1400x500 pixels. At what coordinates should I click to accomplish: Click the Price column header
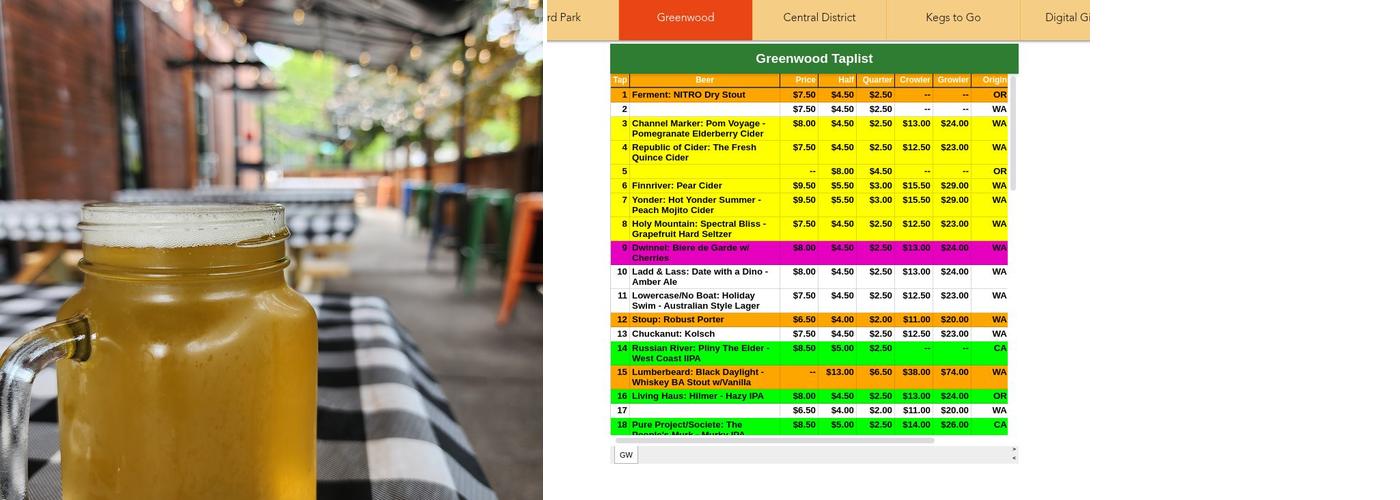pos(799,80)
